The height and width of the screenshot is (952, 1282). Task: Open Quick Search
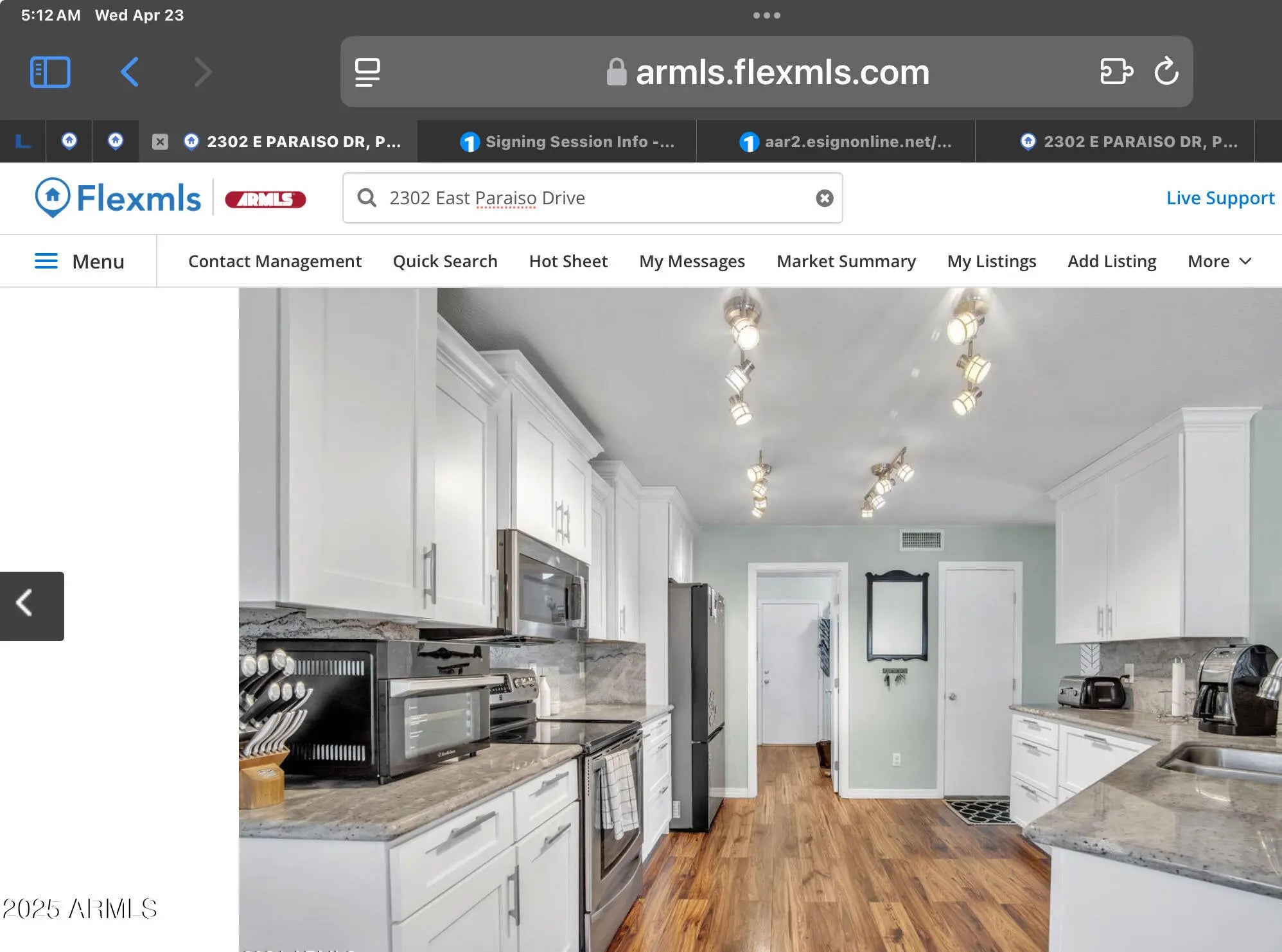coord(444,261)
